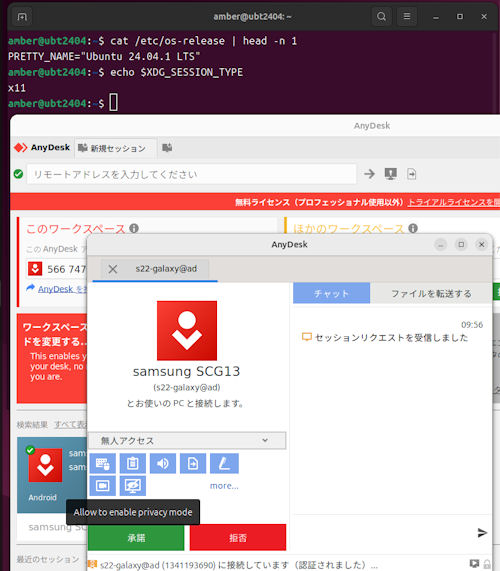The height and width of the screenshot is (571, 500).
Task: Click the remote address input field
Action: click(192, 174)
